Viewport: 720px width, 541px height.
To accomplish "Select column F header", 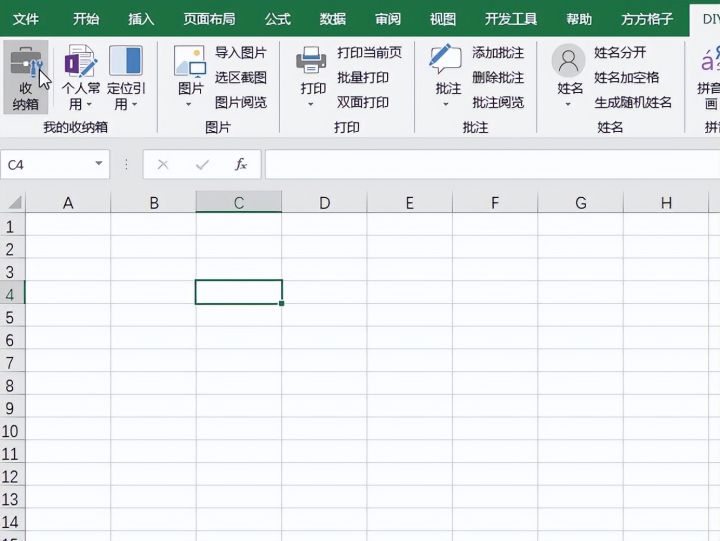I will [x=495, y=203].
